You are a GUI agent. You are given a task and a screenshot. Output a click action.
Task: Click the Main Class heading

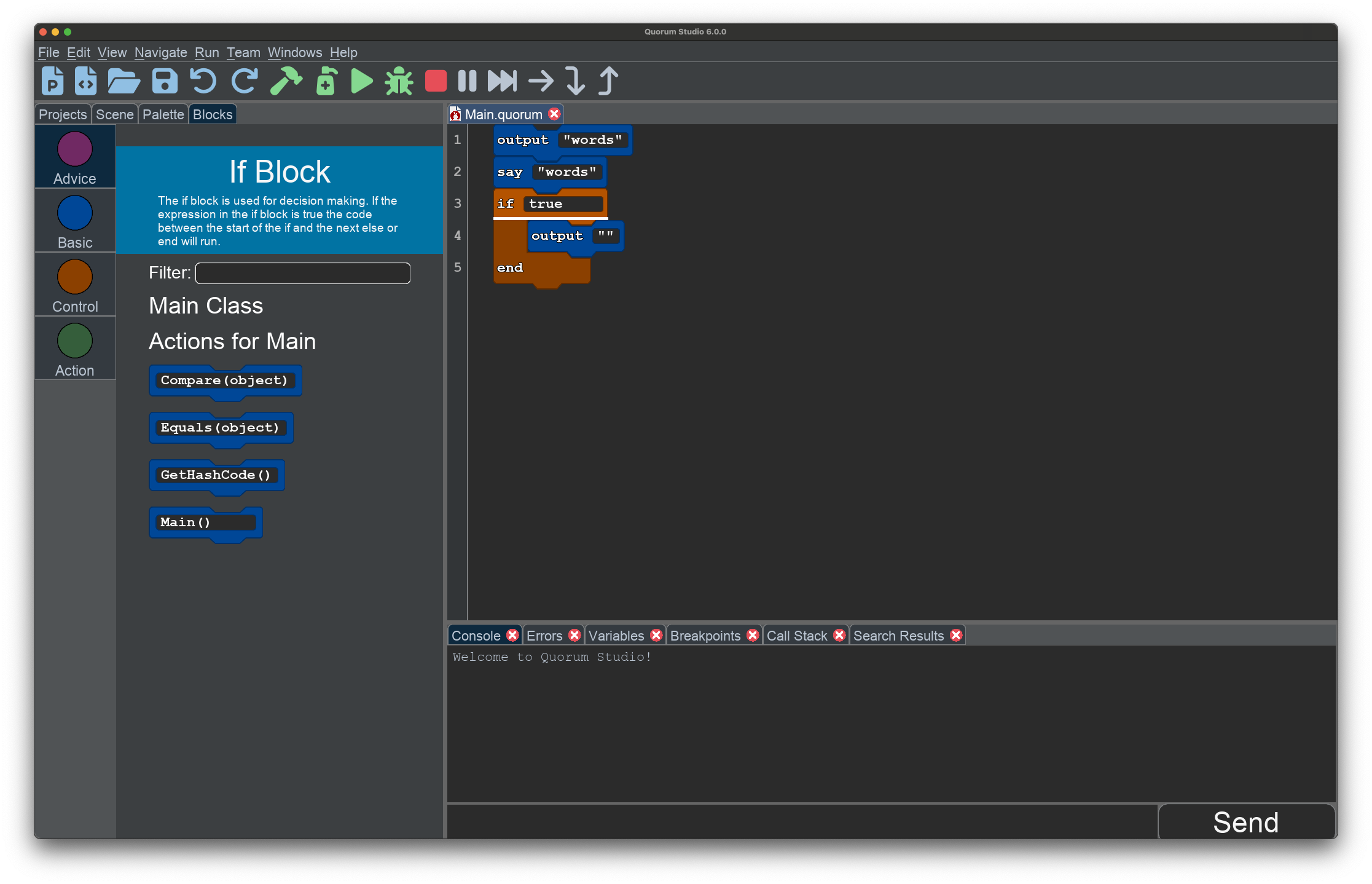(206, 306)
